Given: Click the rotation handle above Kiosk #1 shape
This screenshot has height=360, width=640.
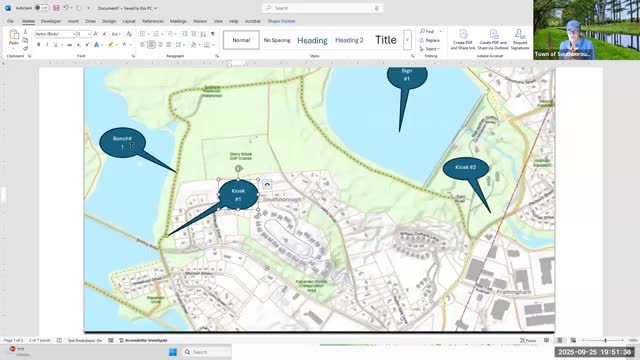Looking at the screenshot, I should (239, 168).
